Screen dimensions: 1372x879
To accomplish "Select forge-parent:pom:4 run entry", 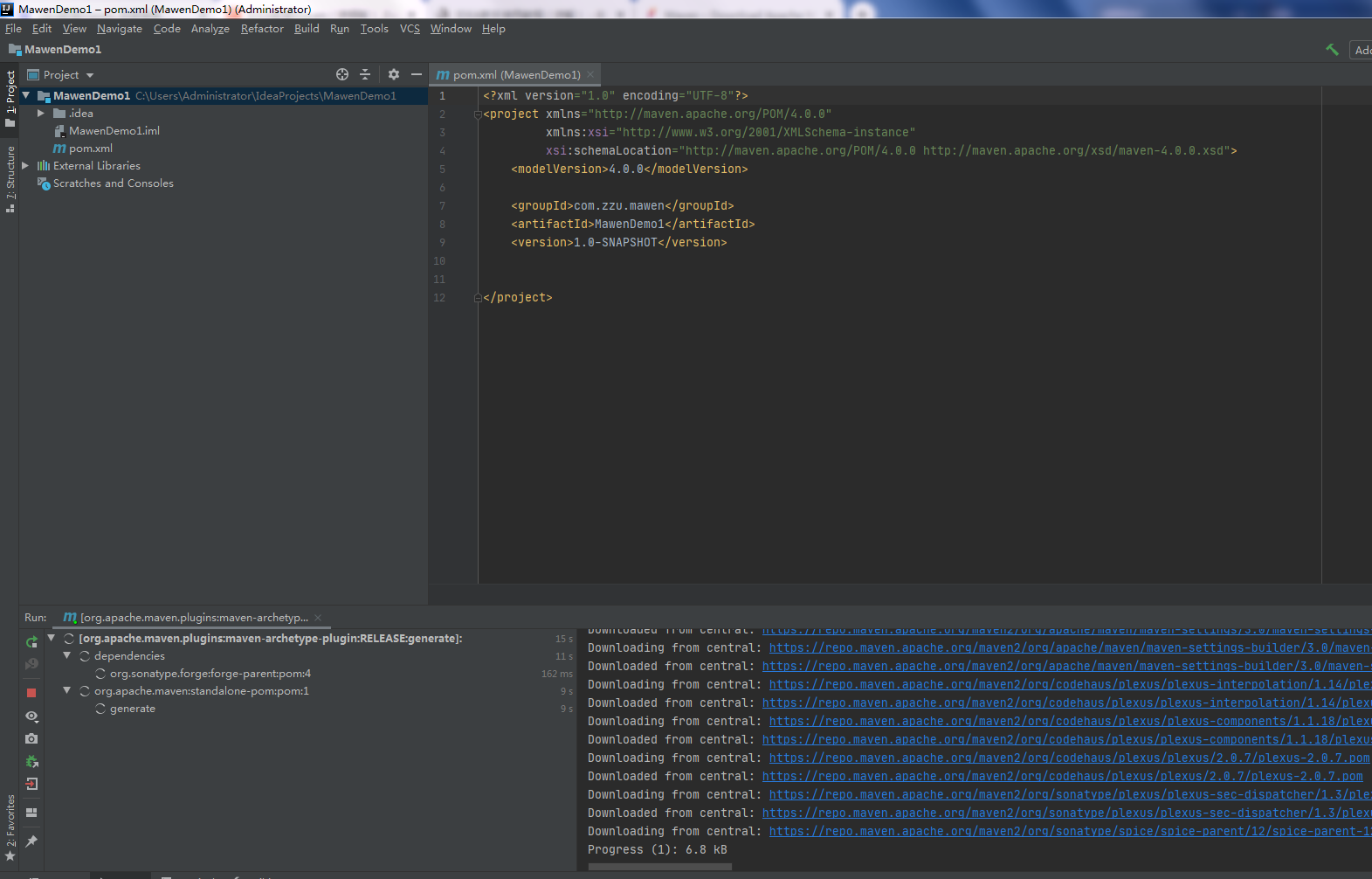I will click(x=210, y=674).
